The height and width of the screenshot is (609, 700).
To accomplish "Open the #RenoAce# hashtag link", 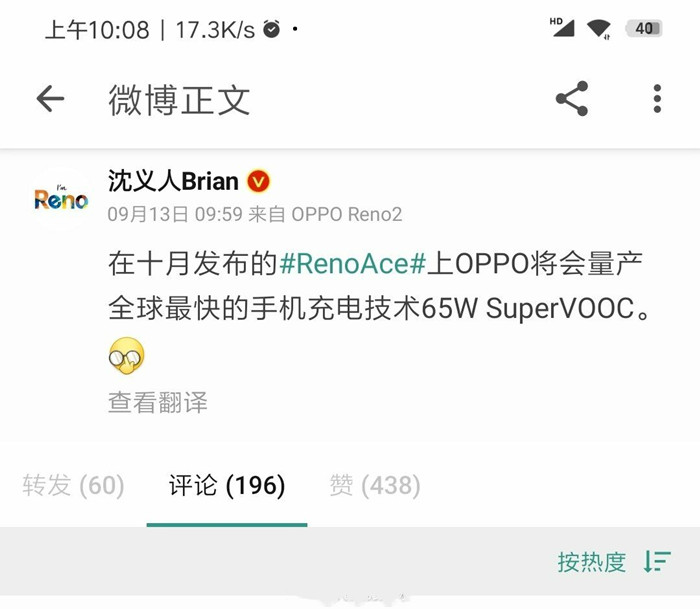I will tap(353, 263).
